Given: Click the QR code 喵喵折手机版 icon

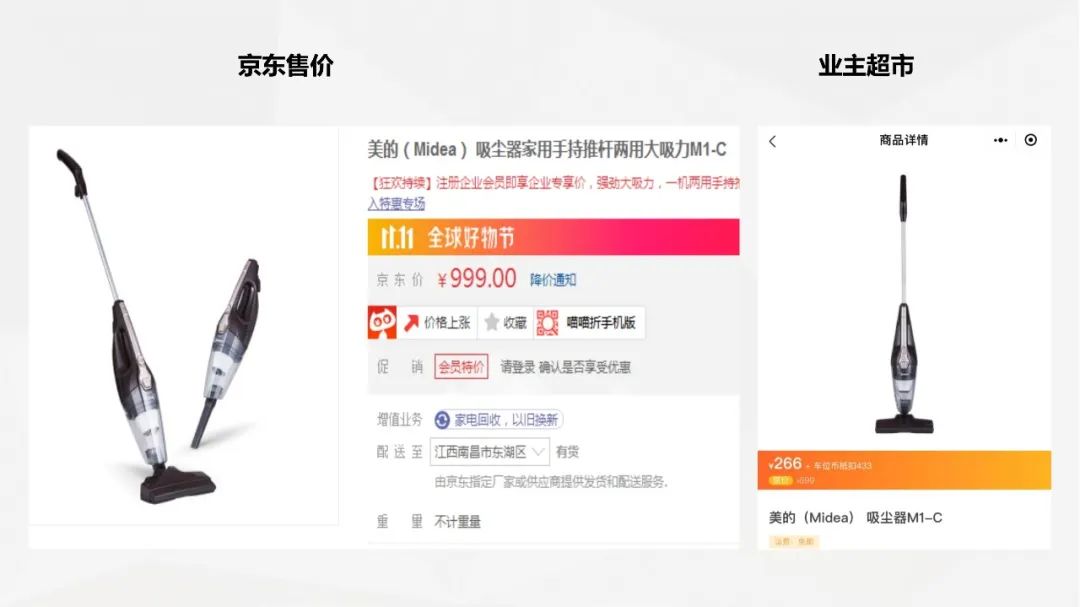Looking at the screenshot, I should tap(547, 322).
